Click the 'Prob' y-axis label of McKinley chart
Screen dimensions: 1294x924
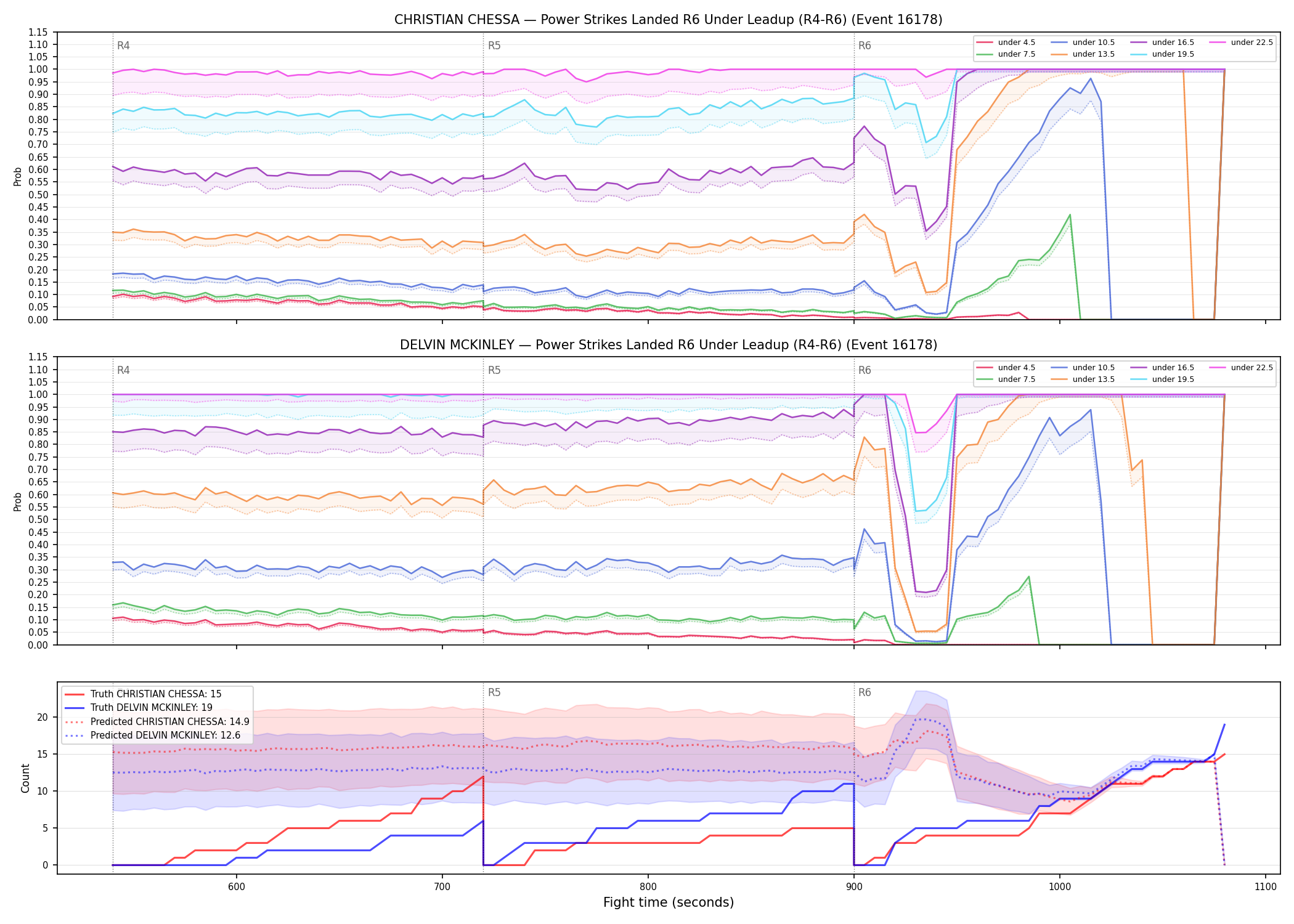[x=18, y=501]
